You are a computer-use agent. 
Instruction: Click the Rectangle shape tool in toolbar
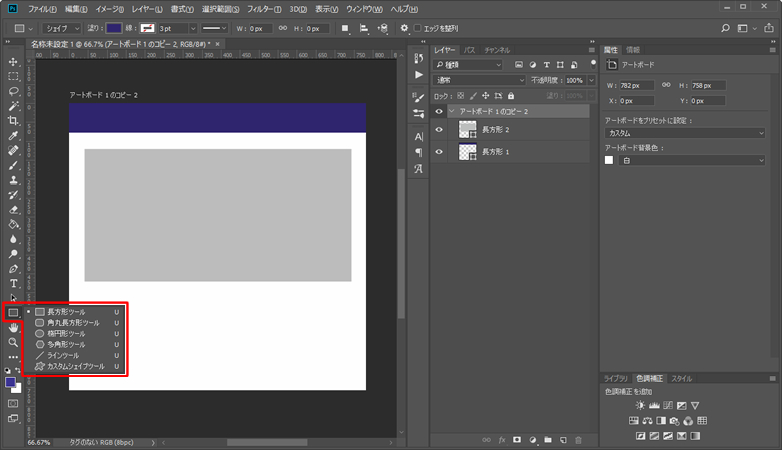click(13, 313)
